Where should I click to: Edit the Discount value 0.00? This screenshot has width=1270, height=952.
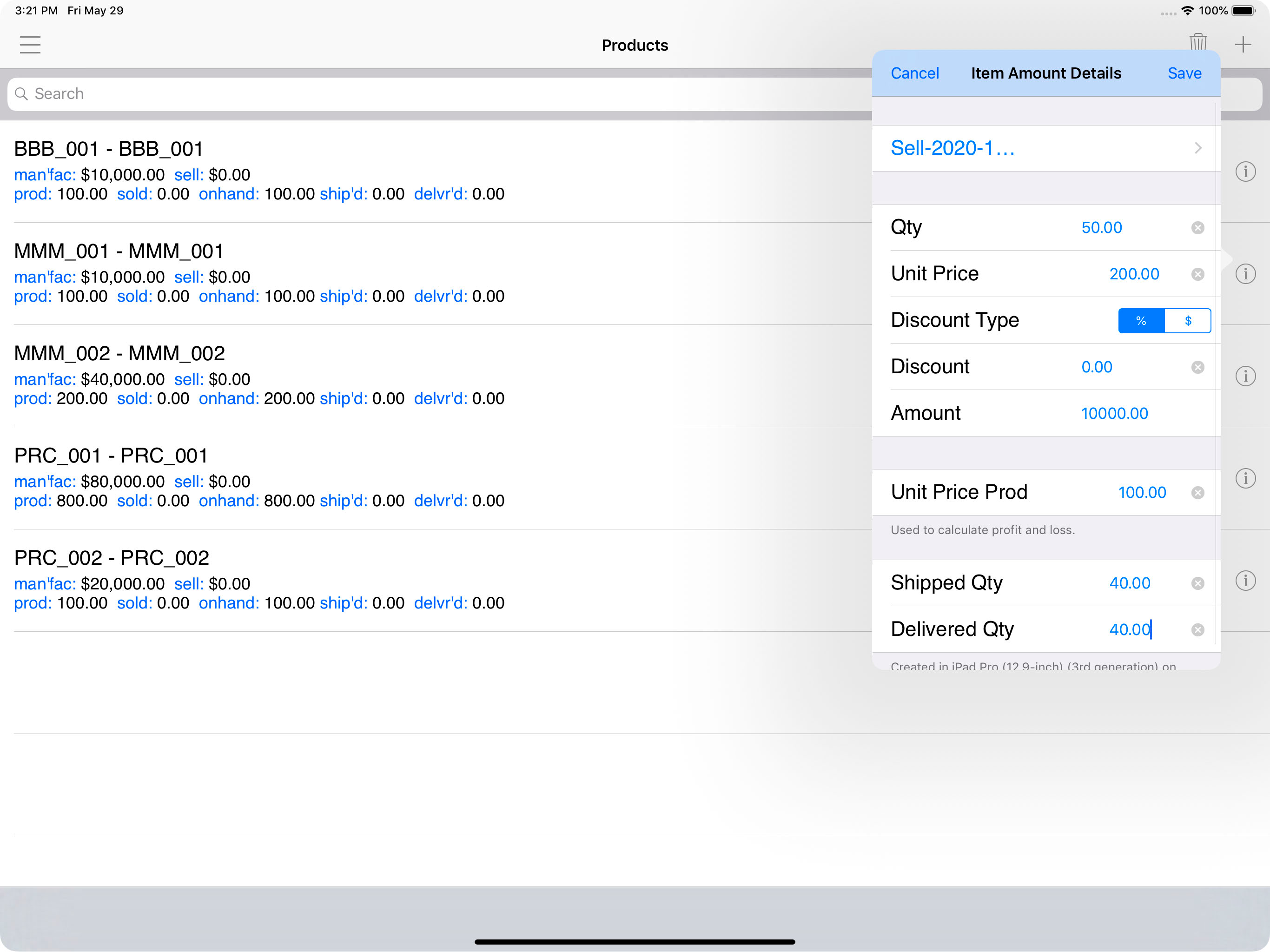click(x=1097, y=368)
